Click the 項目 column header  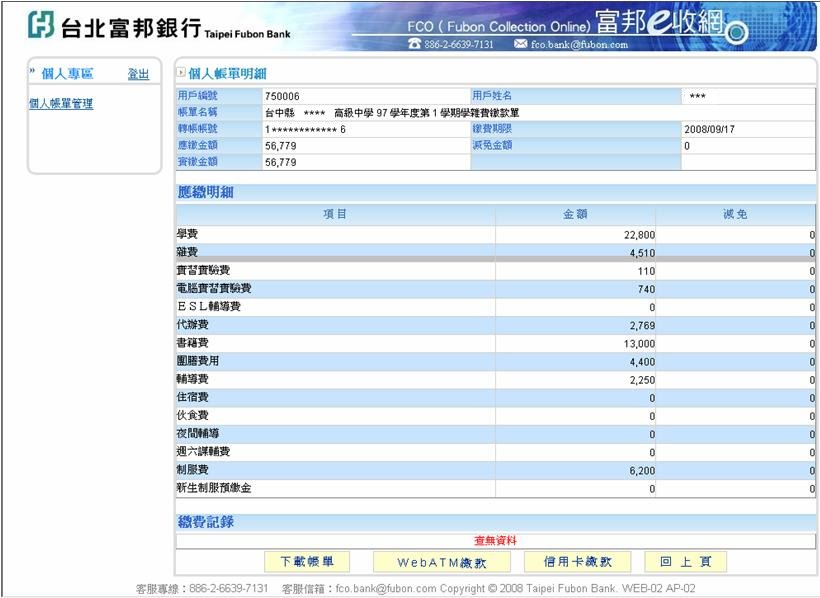click(335, 214)
